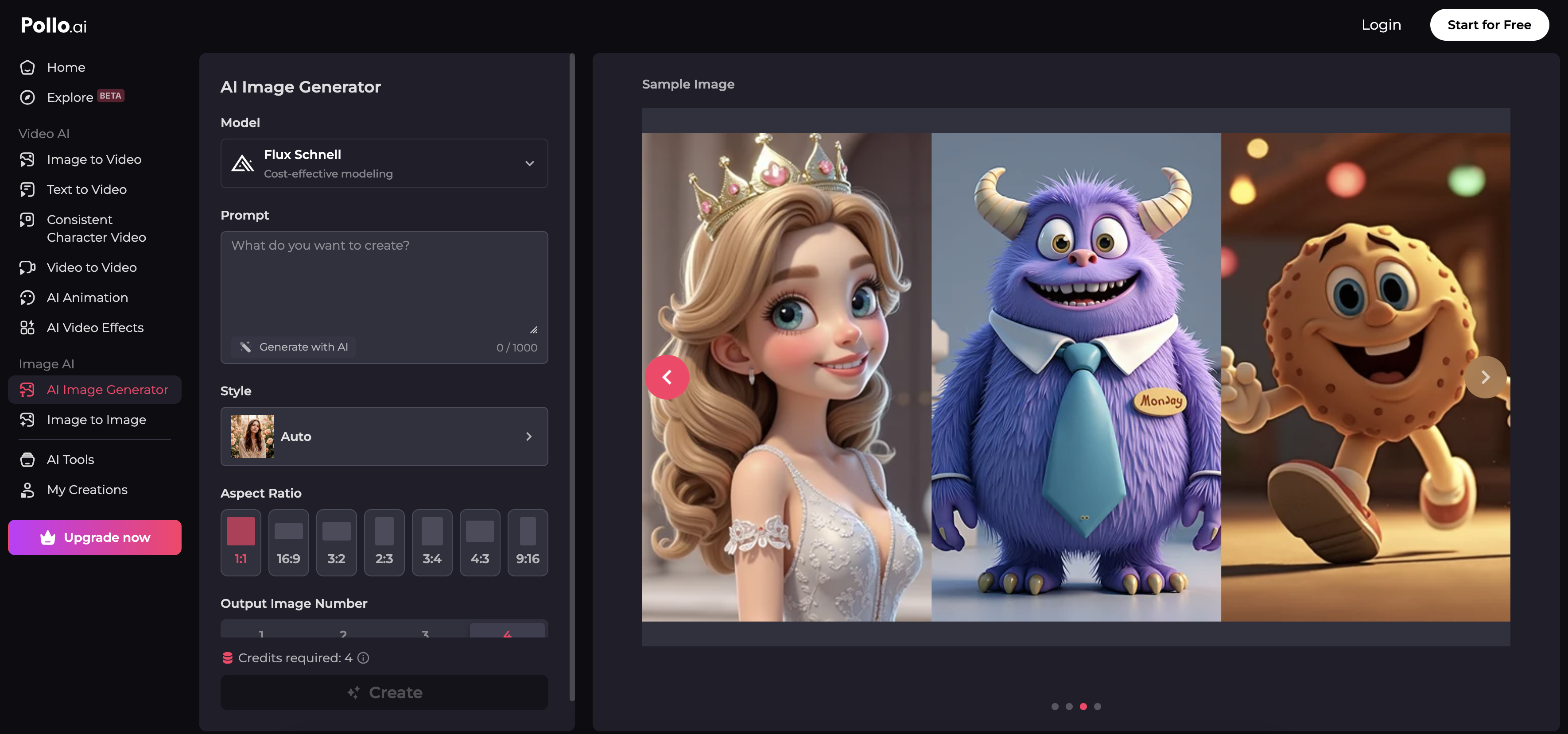Viewport: 1568px width, 734px height.
Task: Click the Home sidebar icon
Action: pos(27,68)
